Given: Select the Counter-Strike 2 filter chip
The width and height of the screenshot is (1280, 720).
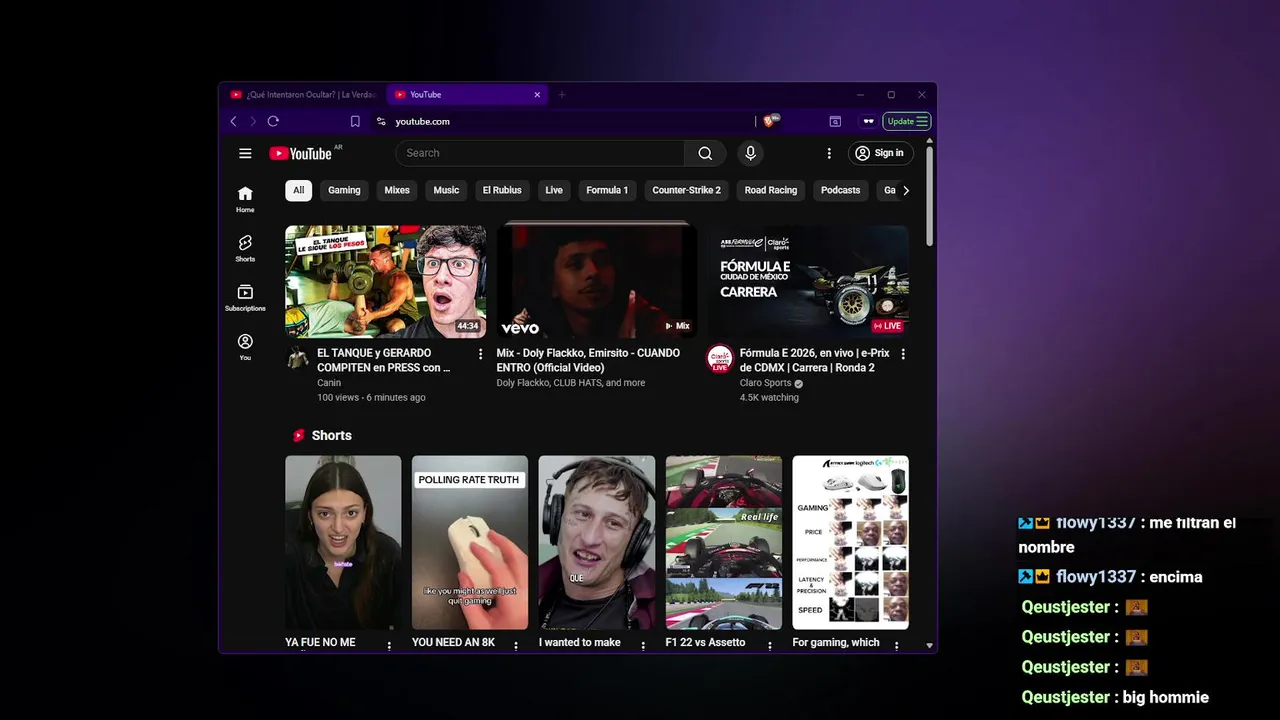Looking at the screenshot, I should pos(686,190).
